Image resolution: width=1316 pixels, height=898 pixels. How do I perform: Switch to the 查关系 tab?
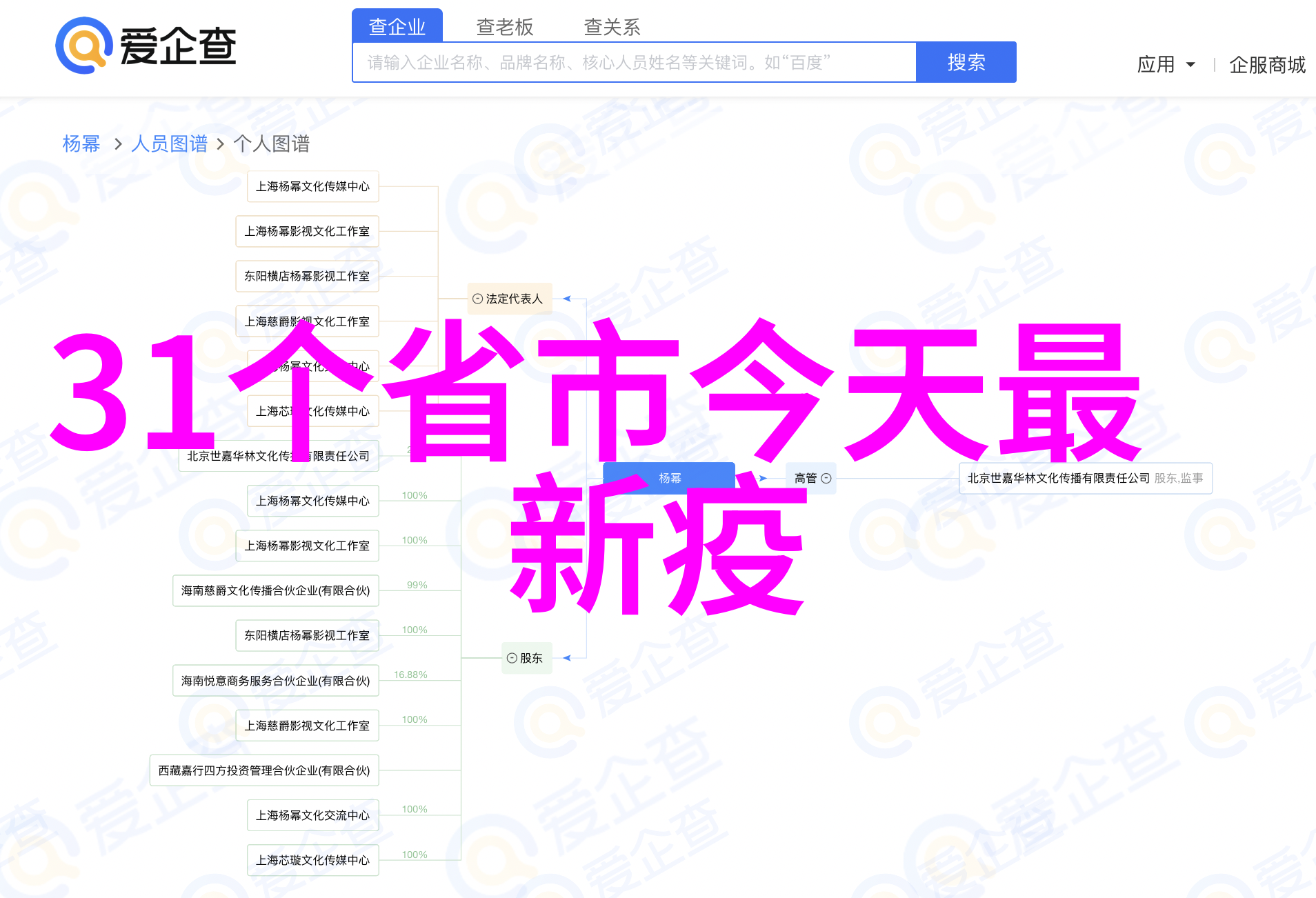point(612,27)
